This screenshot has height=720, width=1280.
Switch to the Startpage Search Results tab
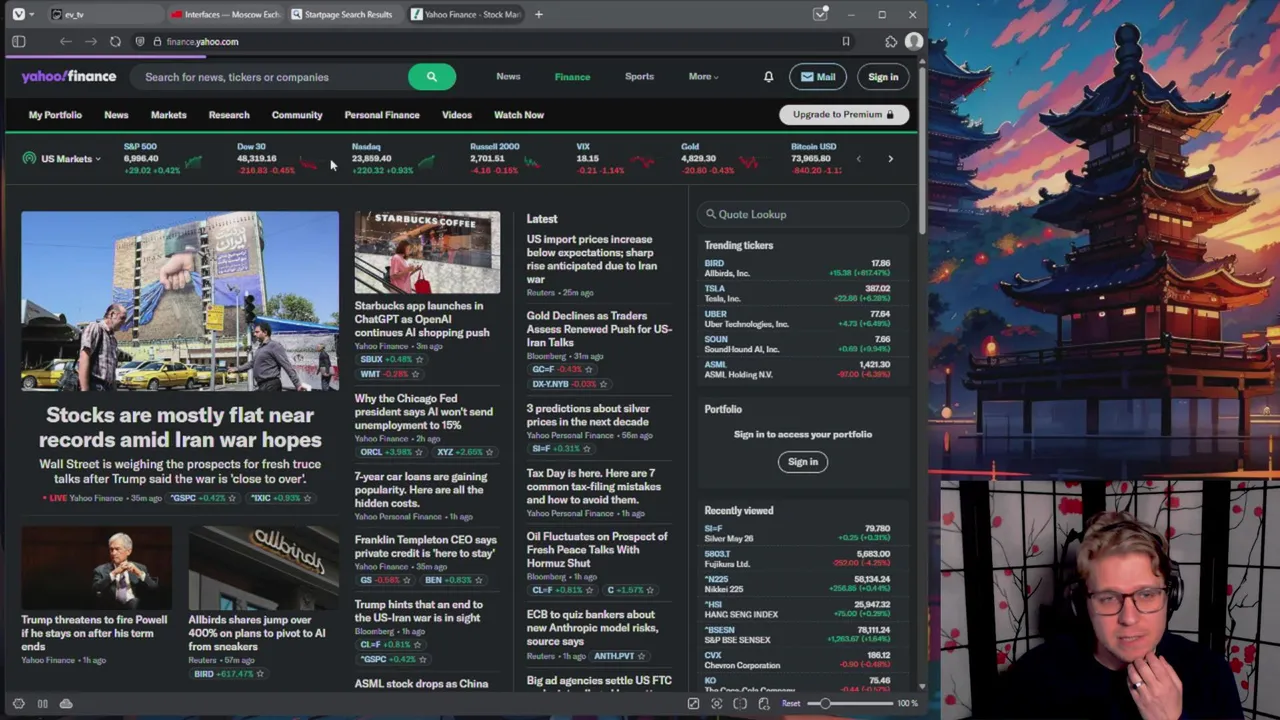(x=342, y=14)
